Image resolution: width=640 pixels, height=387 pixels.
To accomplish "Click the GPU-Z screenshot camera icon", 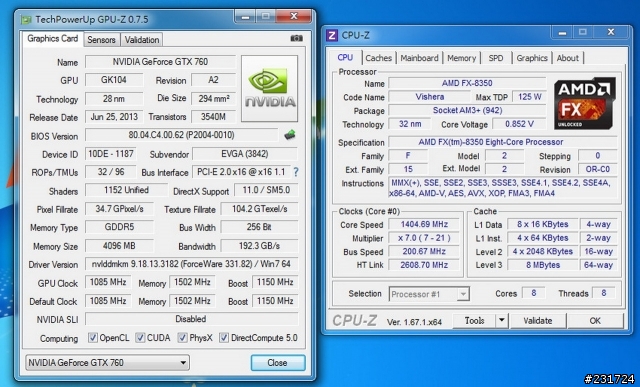I will click(296, 38).
